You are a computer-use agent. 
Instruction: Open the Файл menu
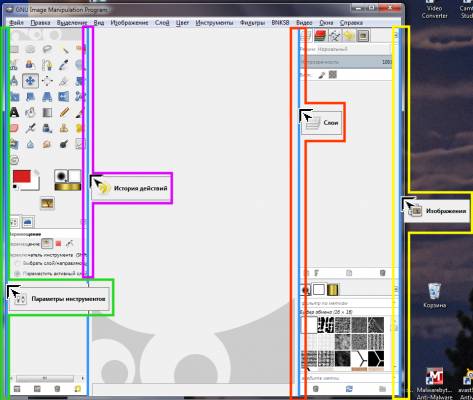coord(16,23)
